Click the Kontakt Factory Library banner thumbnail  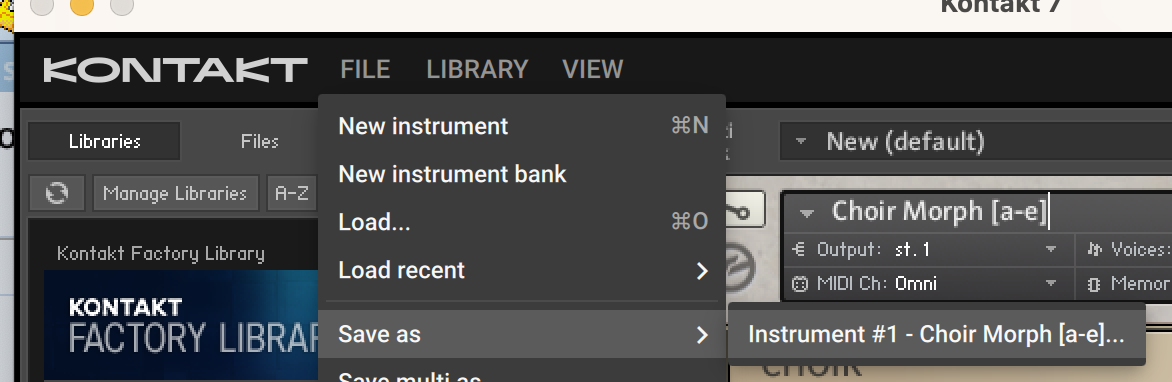[x=181, y=326]
